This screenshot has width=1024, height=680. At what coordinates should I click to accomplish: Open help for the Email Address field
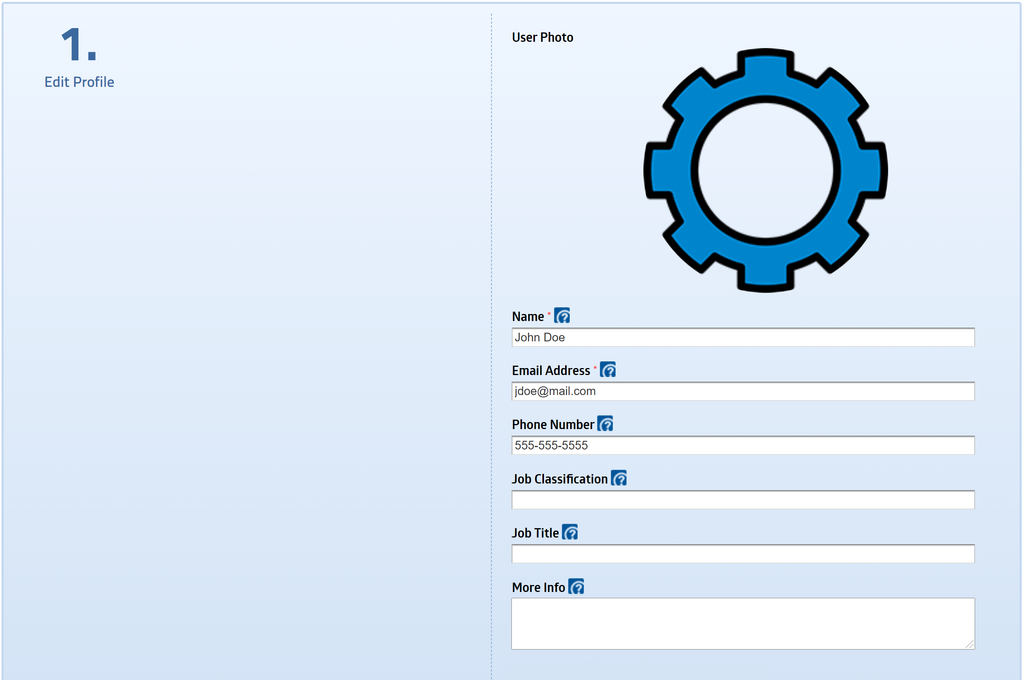(x=608, y=370)
